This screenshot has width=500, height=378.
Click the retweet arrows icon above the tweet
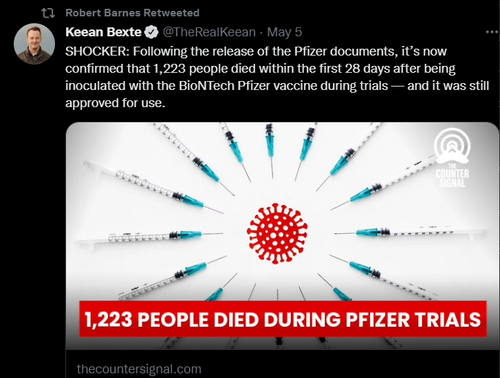coord(48,13)
